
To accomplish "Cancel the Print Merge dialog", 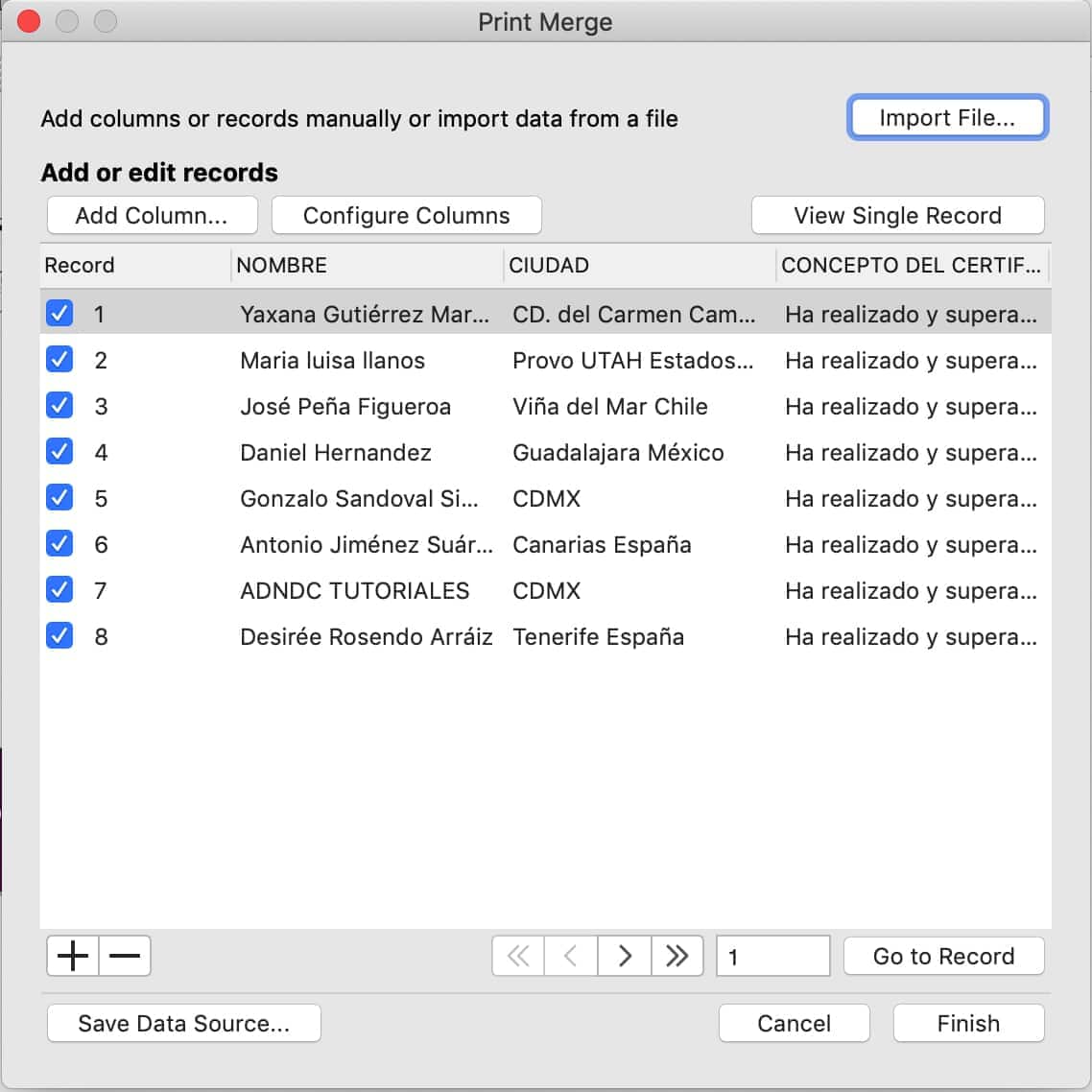I will click(794, 1023).
